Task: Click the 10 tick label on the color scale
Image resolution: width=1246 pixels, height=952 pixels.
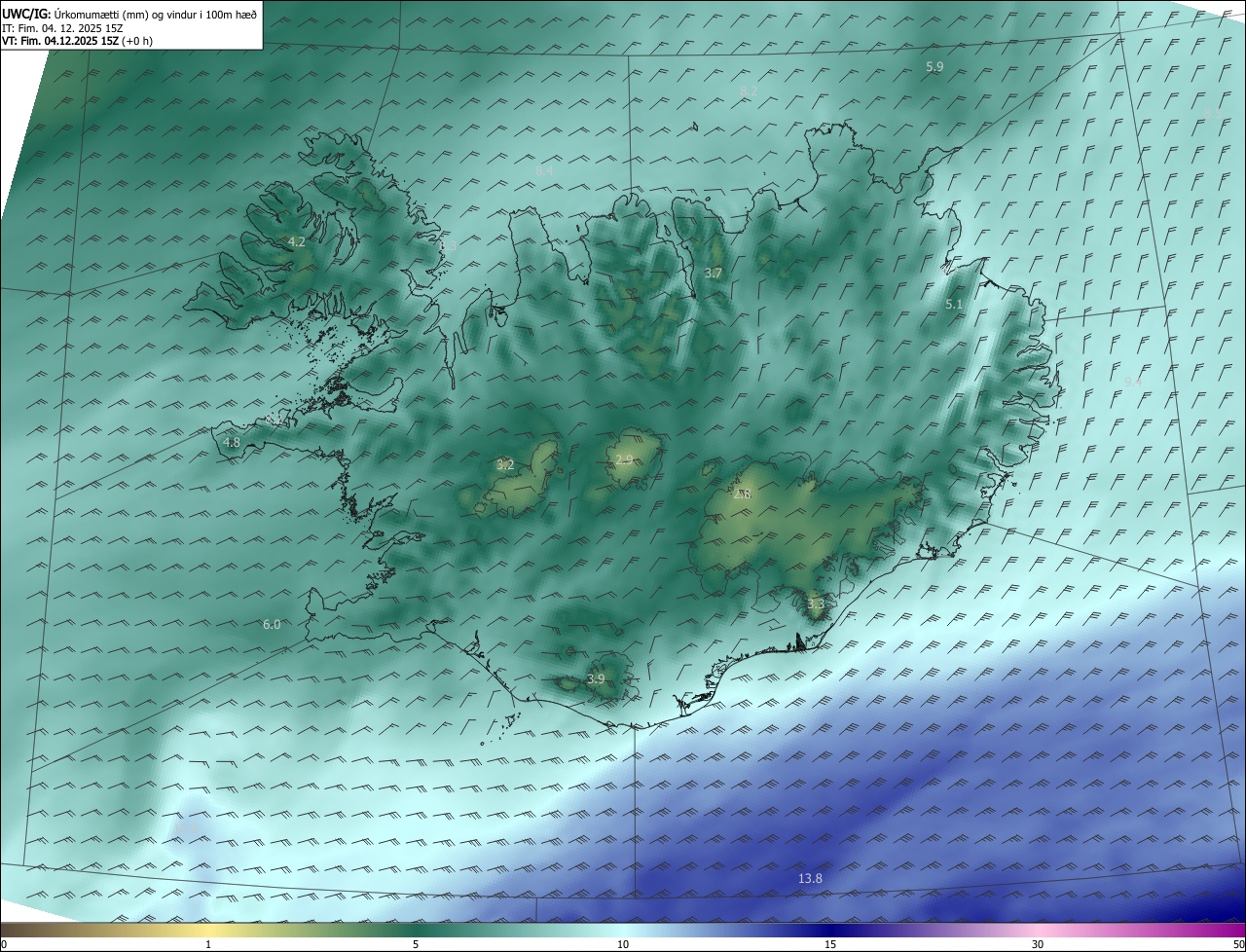Action: coord(623,944)
